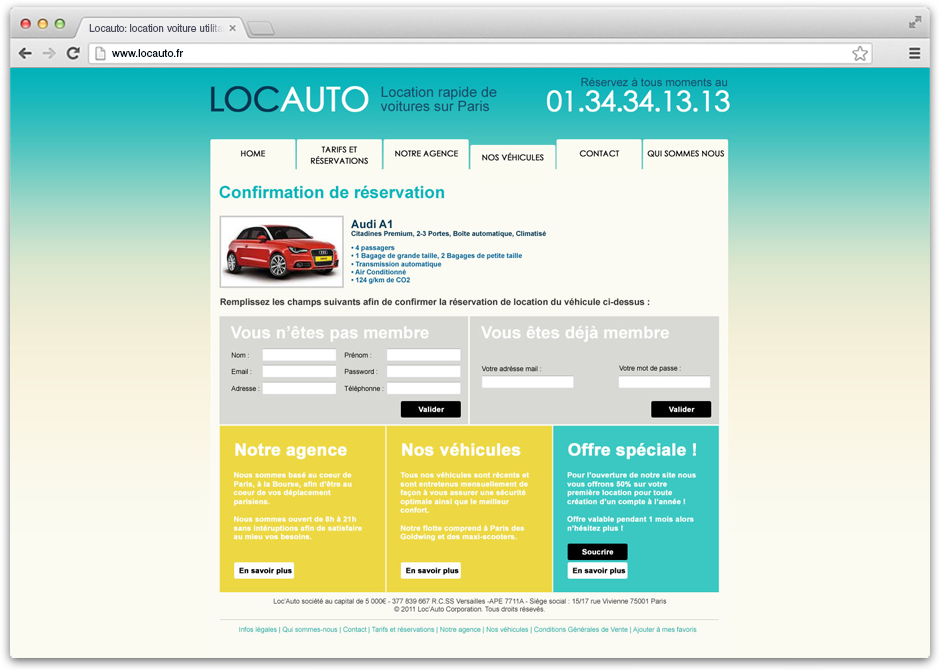This screenshot has height=671, width=940.
Task: Open the Tarifs et Réservations tab
Action: click(339, 155)
